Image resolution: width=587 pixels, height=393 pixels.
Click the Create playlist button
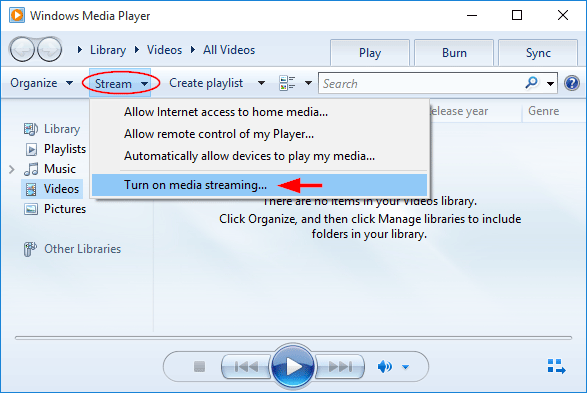[x=206, y=83]
